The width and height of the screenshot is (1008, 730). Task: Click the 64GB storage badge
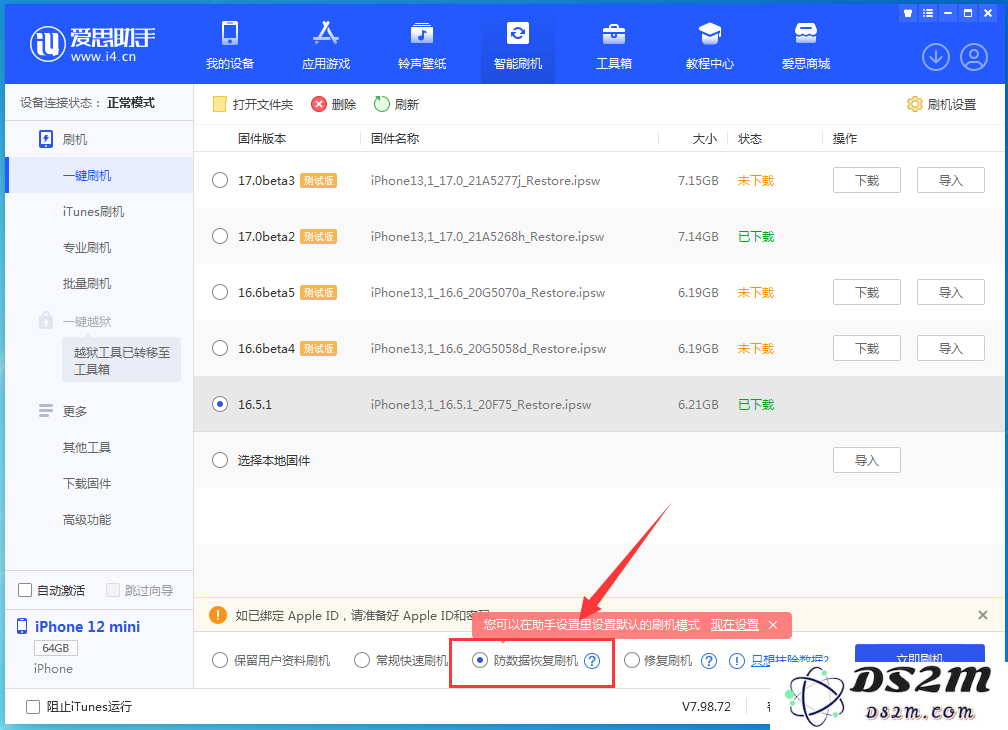[x=56, y=648]
